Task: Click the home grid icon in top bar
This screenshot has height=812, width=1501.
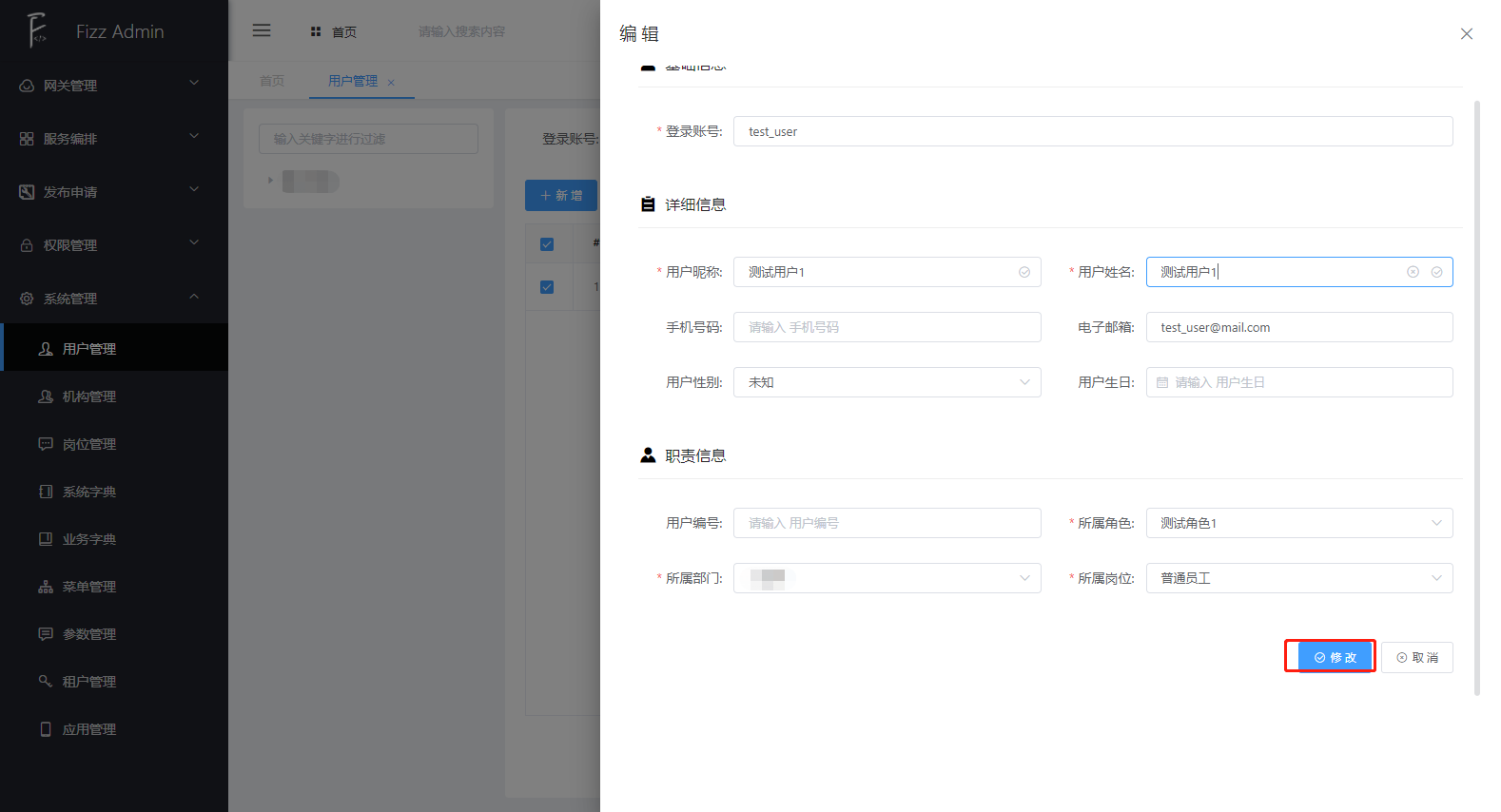Action: (316, 31)
